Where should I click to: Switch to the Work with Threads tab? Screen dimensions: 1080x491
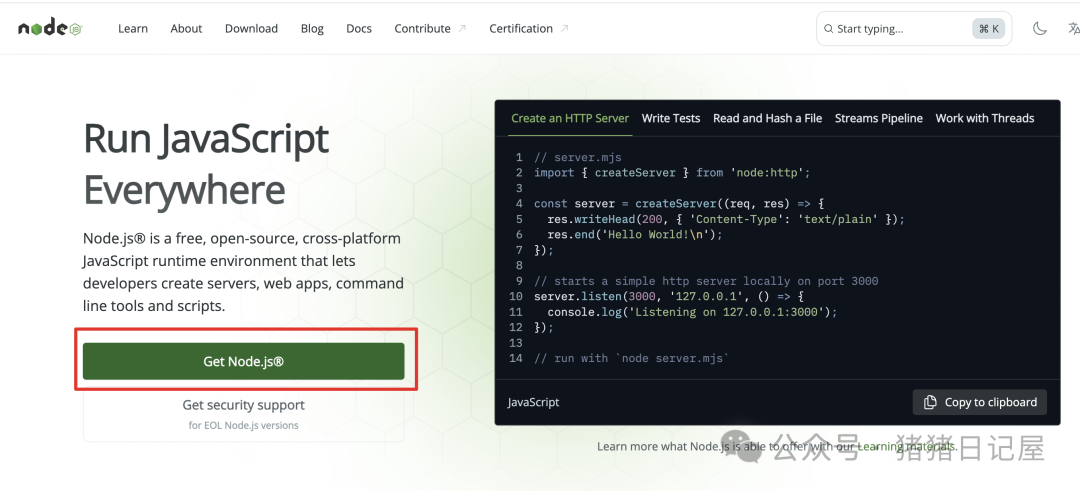pyautogui.click(x=984, y=118)
